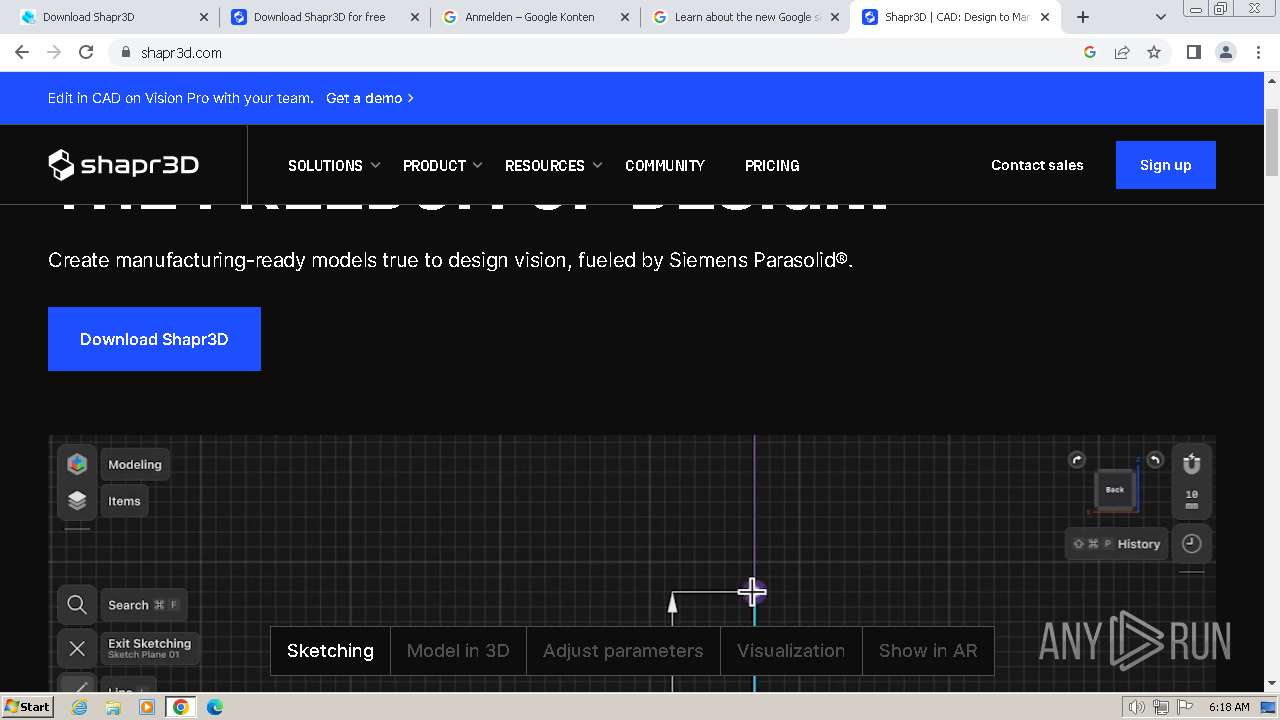This screenshot has height=720, width=1280.
Task: Open File Explorer from the taskbar
Action: (113, 707)
